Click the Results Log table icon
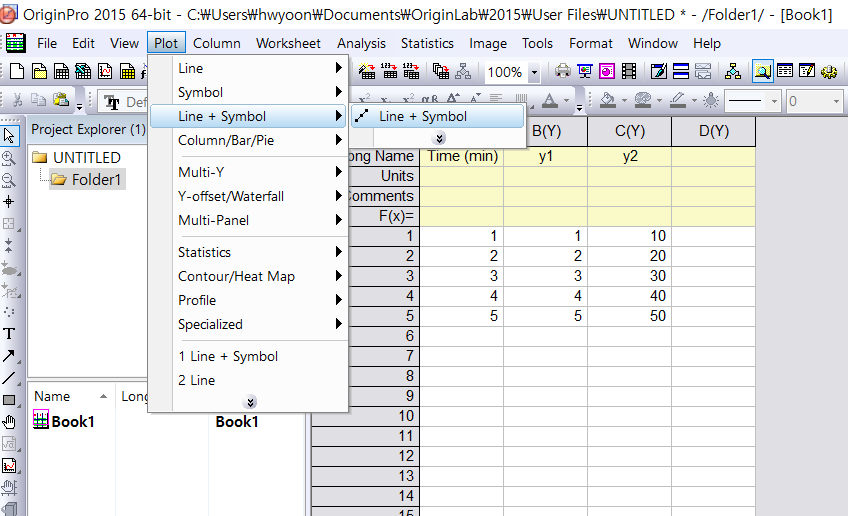 coord(785,71)
